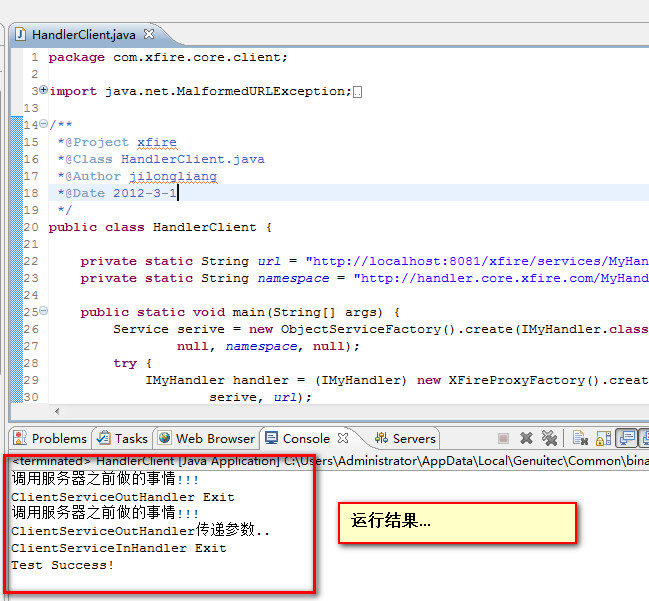The image size is (649, 601).
Task: Click the Web Browser globe icon
Action: tap(165, 438)
